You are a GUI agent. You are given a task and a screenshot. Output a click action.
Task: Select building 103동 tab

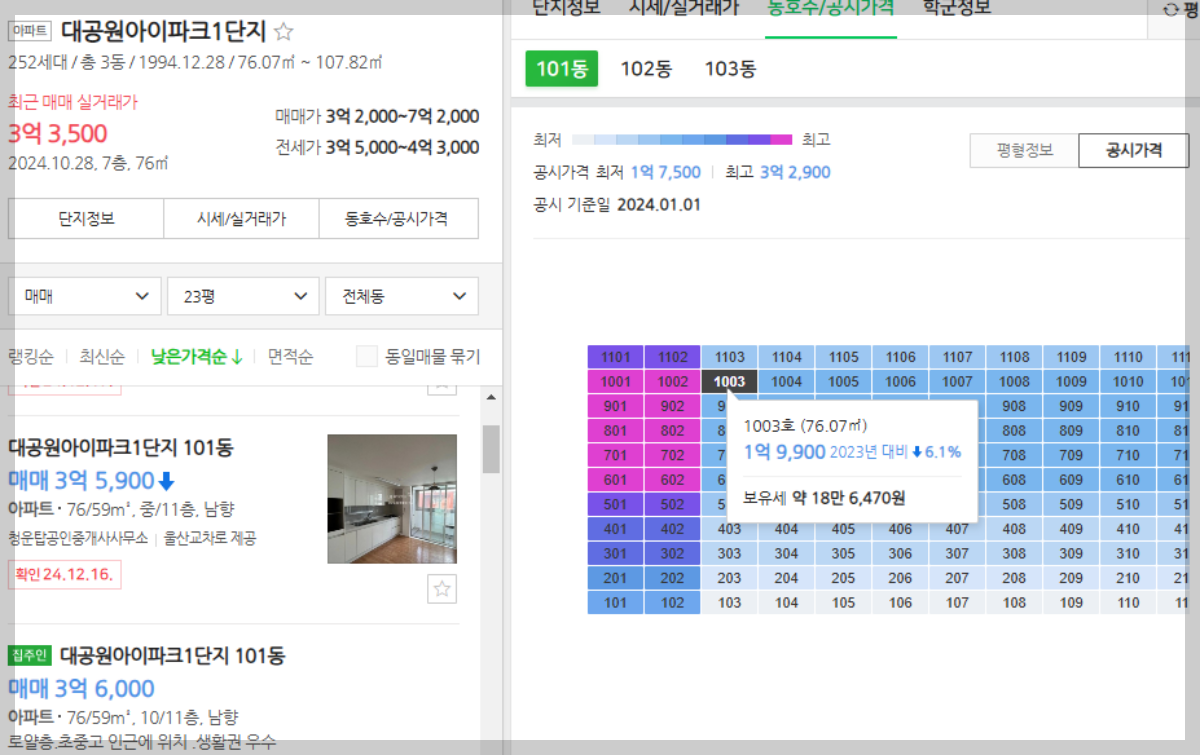730,69
